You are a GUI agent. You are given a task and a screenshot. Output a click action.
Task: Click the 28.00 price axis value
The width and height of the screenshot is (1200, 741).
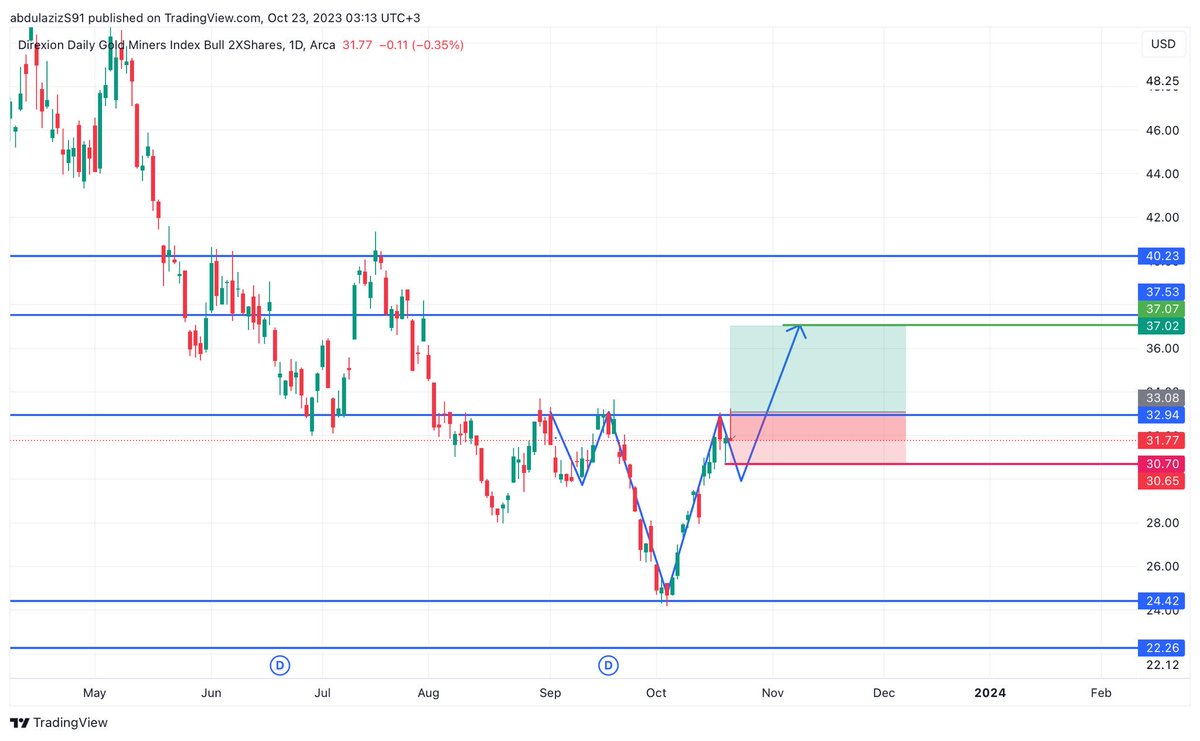pyautogui.click(x=1163, y=522)
